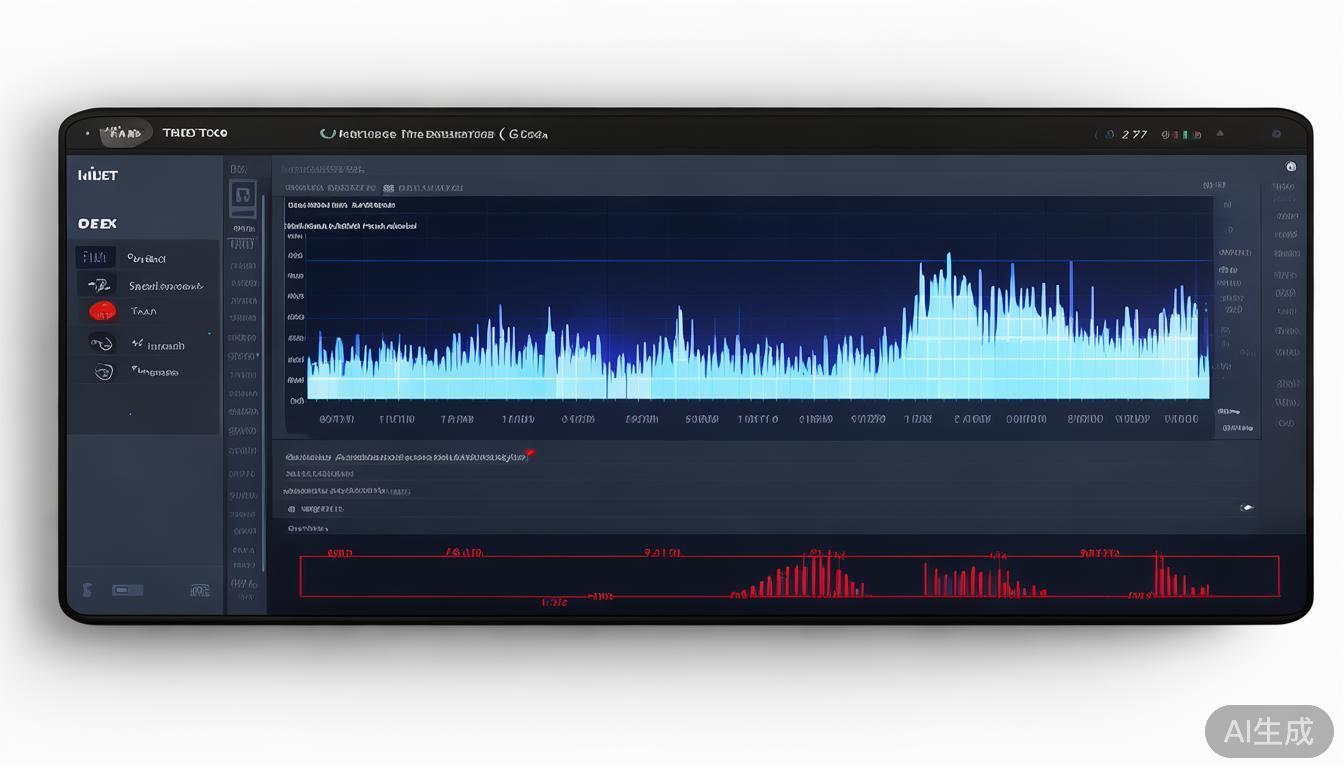
Task: Toggle the small switch at sidebar bottom
Action: point(127,590)
